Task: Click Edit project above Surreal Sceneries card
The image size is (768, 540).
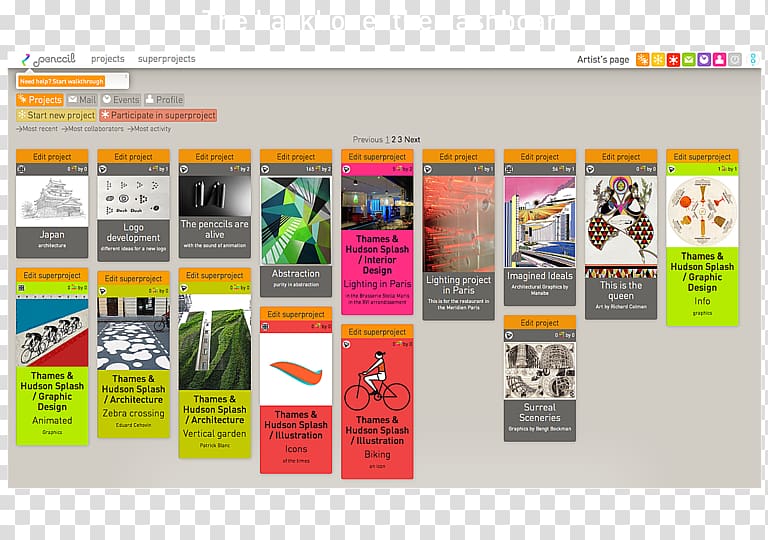Action: coord(540,323)
